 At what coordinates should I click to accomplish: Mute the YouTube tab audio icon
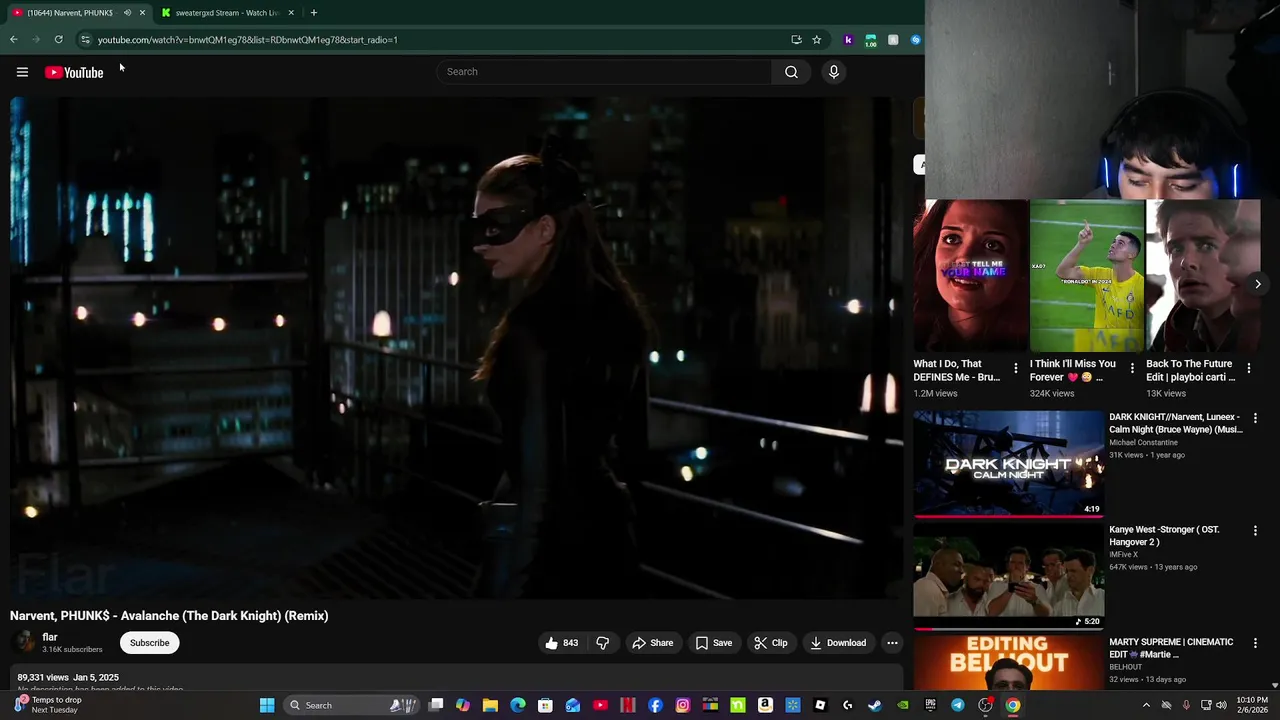(127, 13)
